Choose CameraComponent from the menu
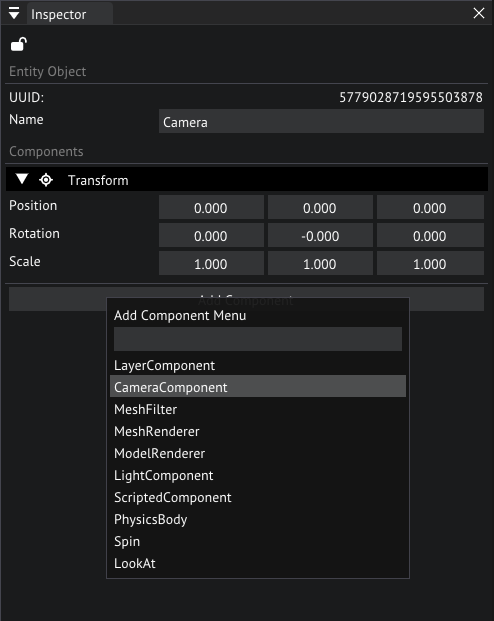The image size is (494, 621). 258,387
